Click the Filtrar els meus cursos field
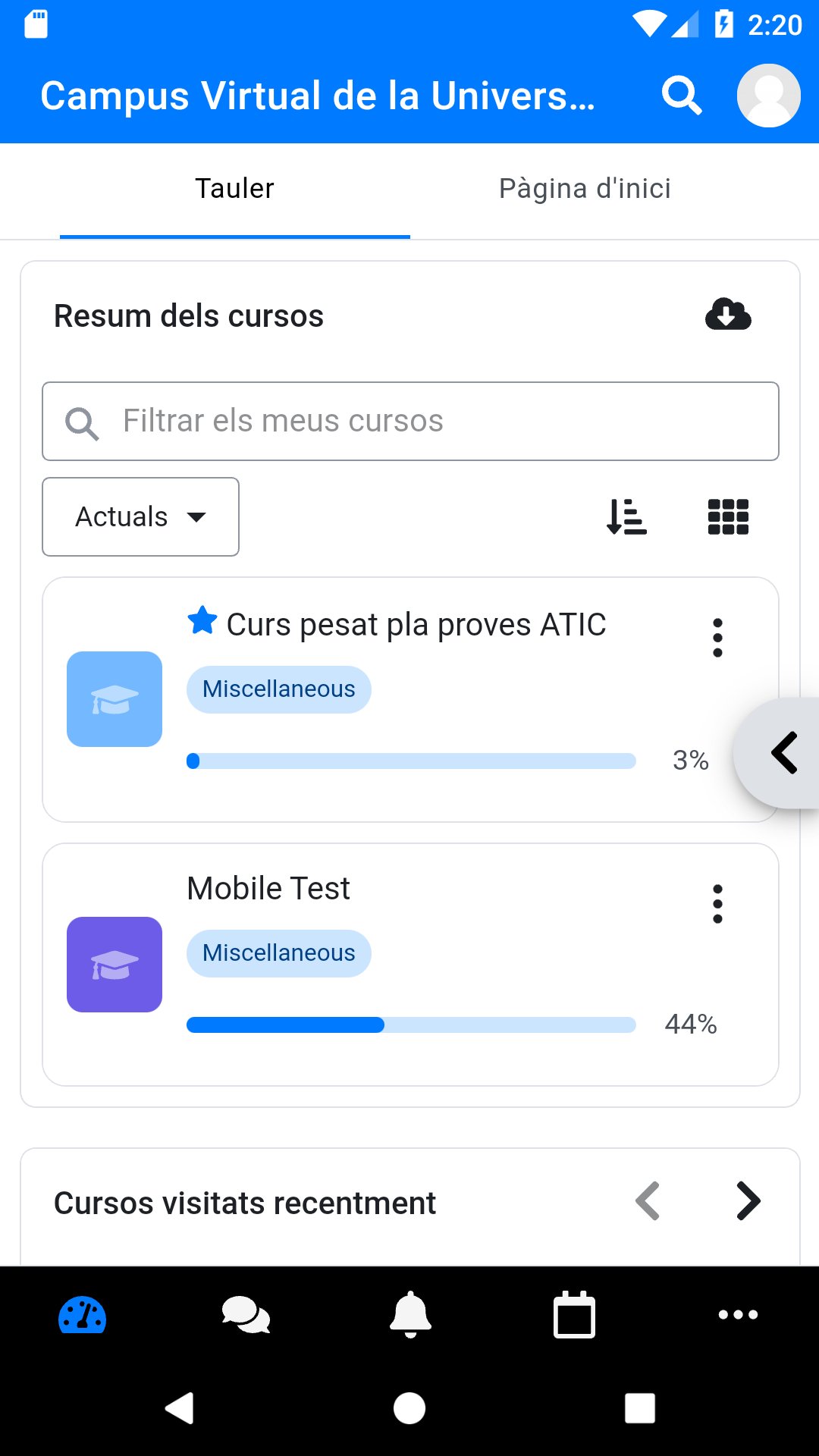Viewport: 819px width, 1456px height. point(410,421)
